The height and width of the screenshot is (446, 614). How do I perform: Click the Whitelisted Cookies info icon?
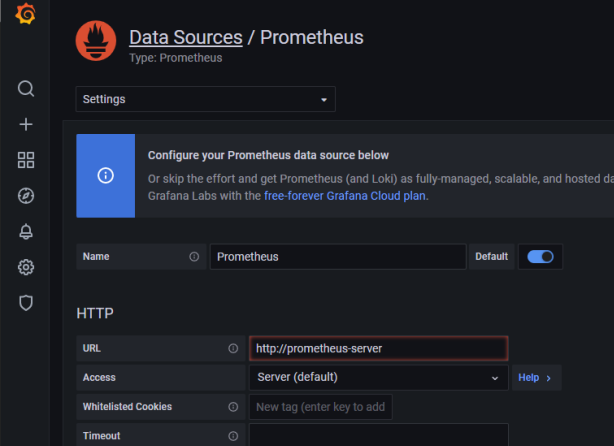[233, 407]
